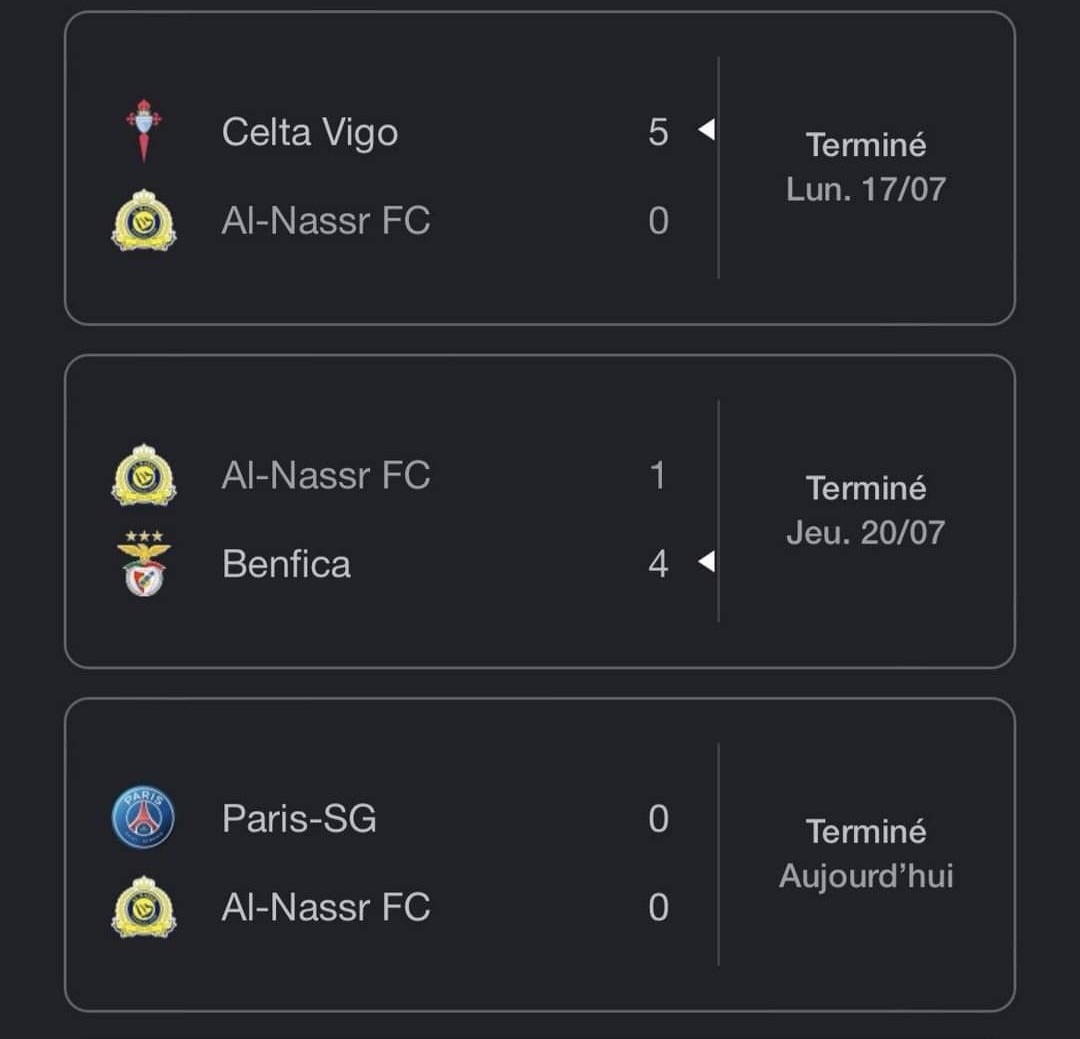Click Celta Vigo's score of 5
1080x1039 pixels.
pos(658,132)
